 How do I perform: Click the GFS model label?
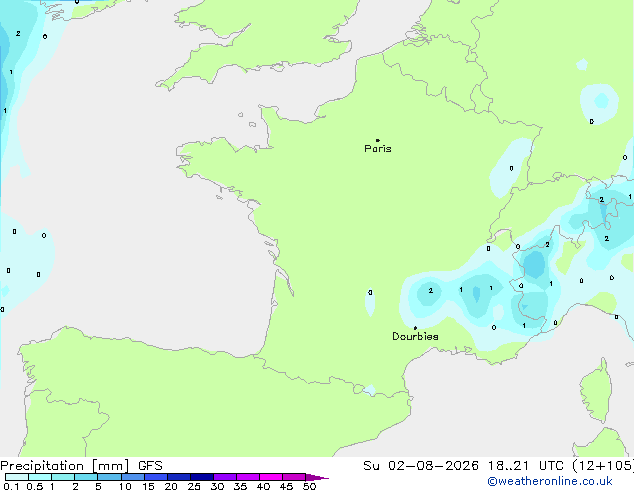pos(150,466)
